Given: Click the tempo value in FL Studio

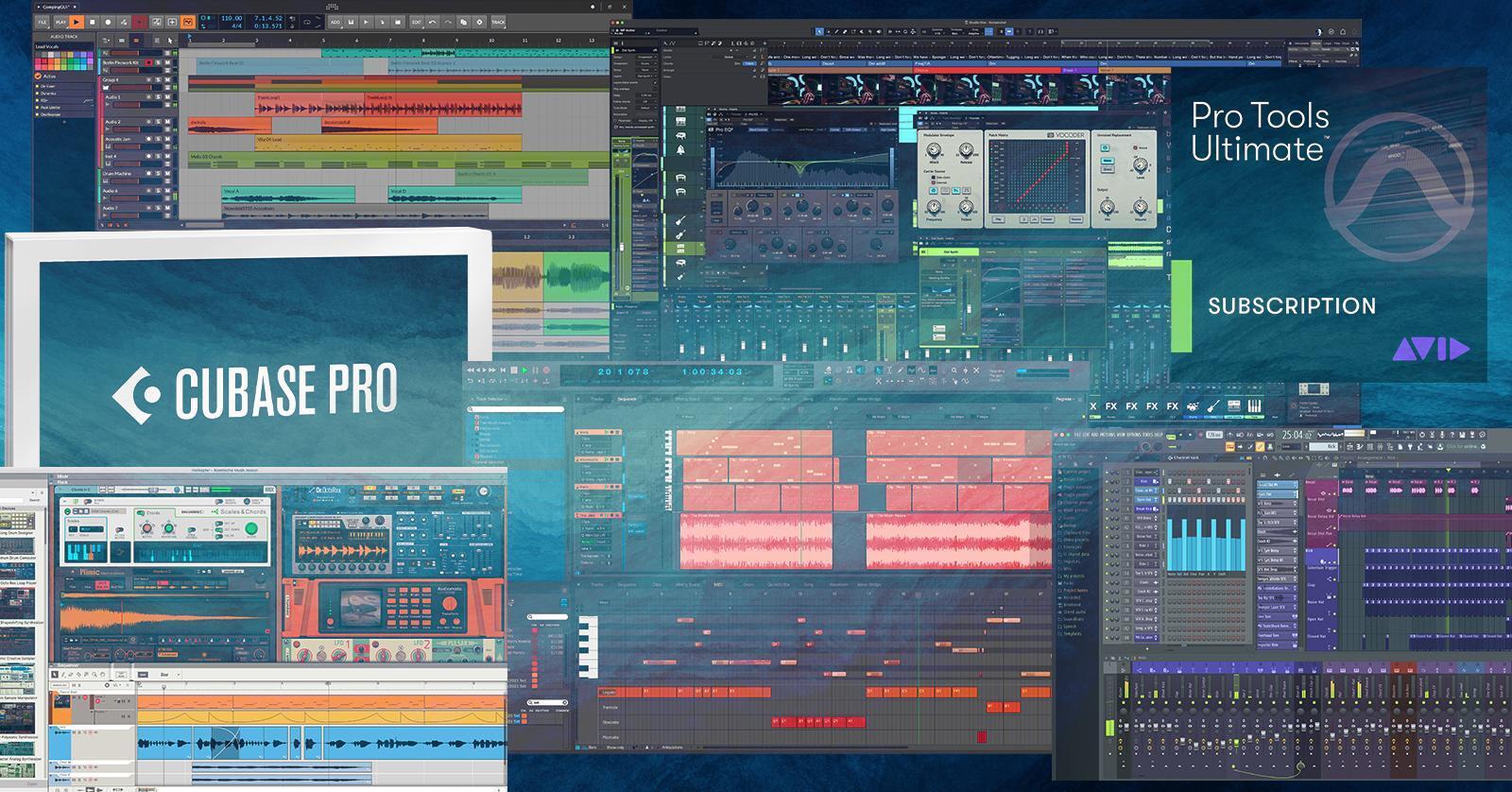Looking at the screenshot, I should point(1214,435).
